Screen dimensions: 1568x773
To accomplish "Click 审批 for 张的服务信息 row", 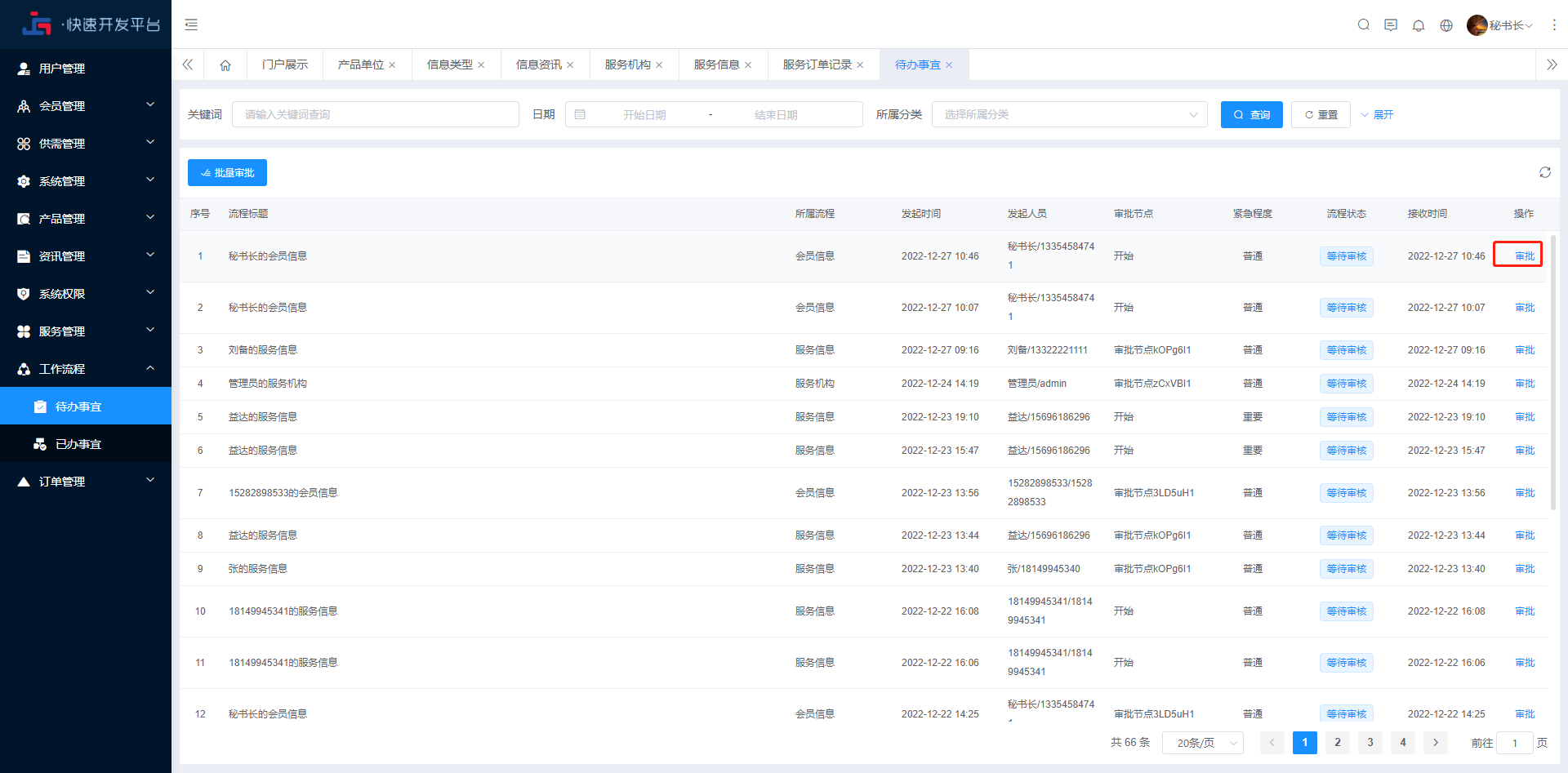I will (x=1525, y=569).
